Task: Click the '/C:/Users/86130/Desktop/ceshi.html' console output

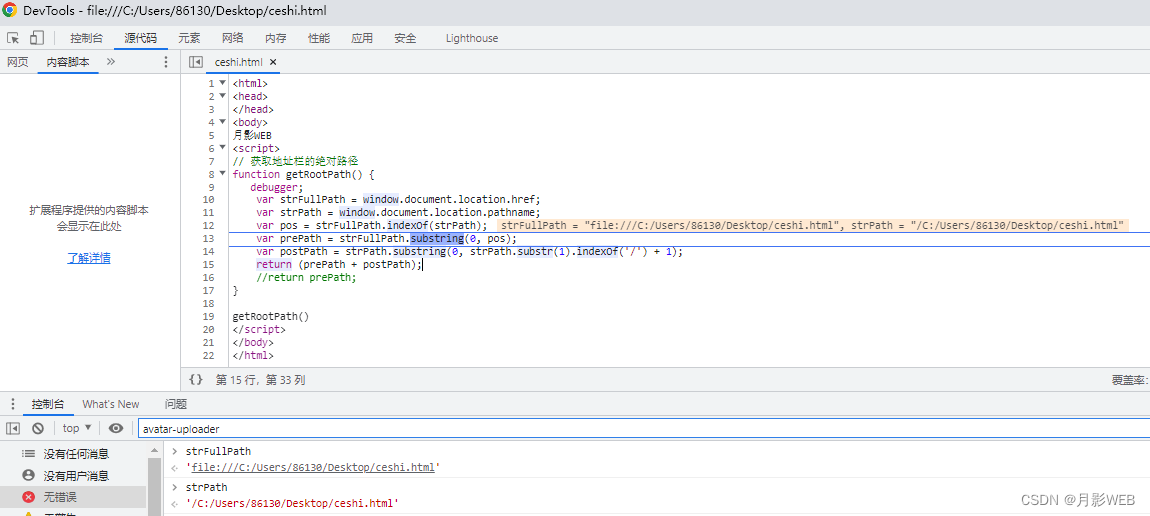Action: [x=292, y=503]
